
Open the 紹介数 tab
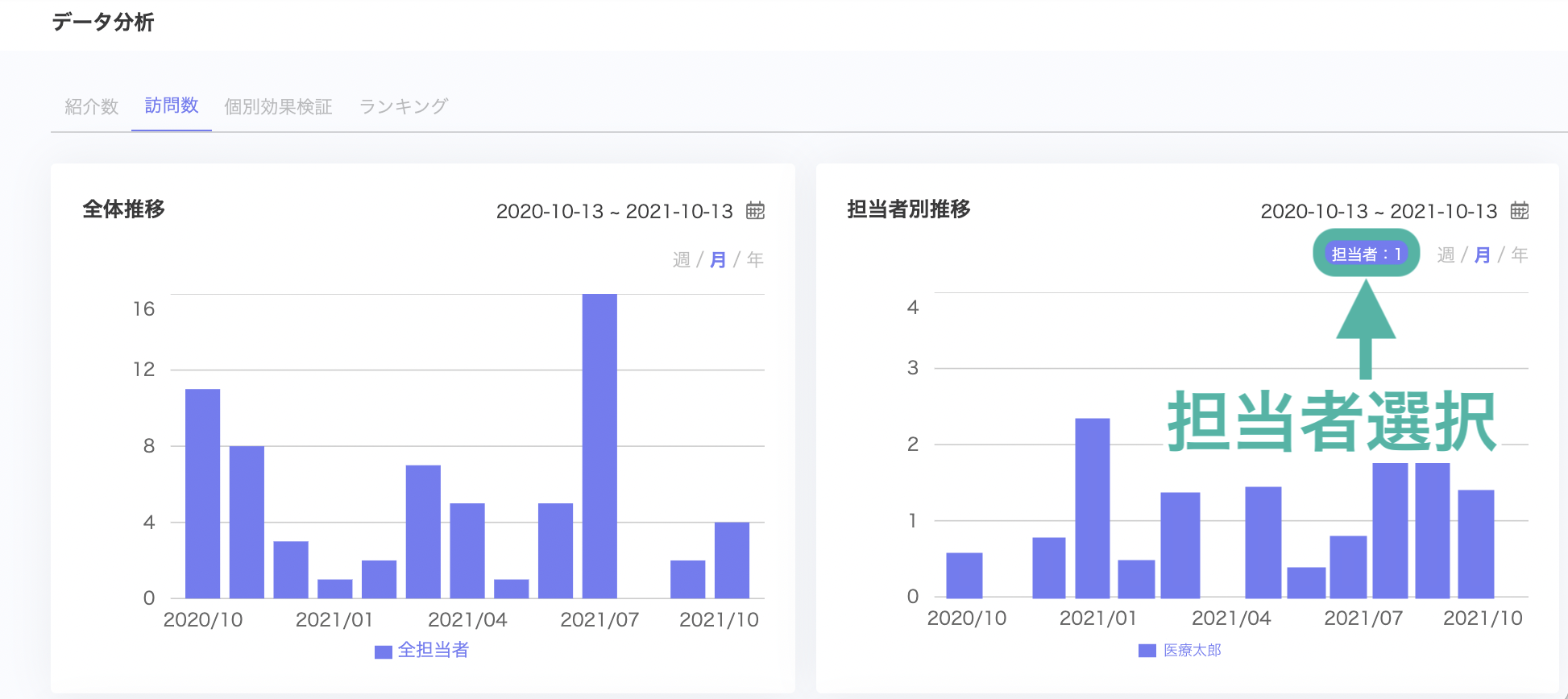91,106
